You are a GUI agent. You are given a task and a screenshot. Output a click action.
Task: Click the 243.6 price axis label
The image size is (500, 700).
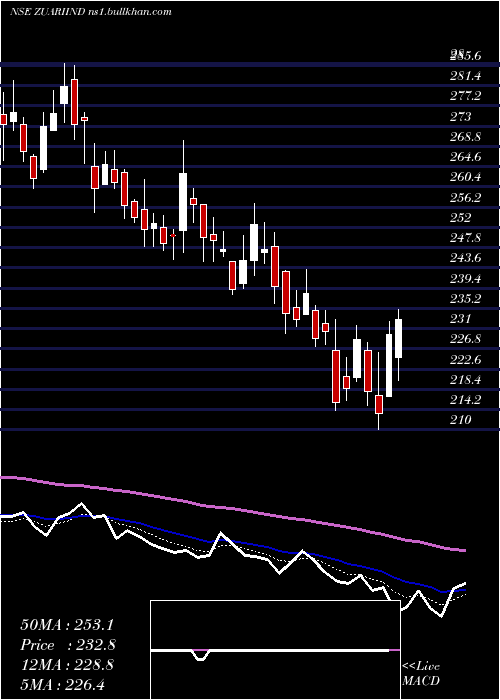coord(465,258)
